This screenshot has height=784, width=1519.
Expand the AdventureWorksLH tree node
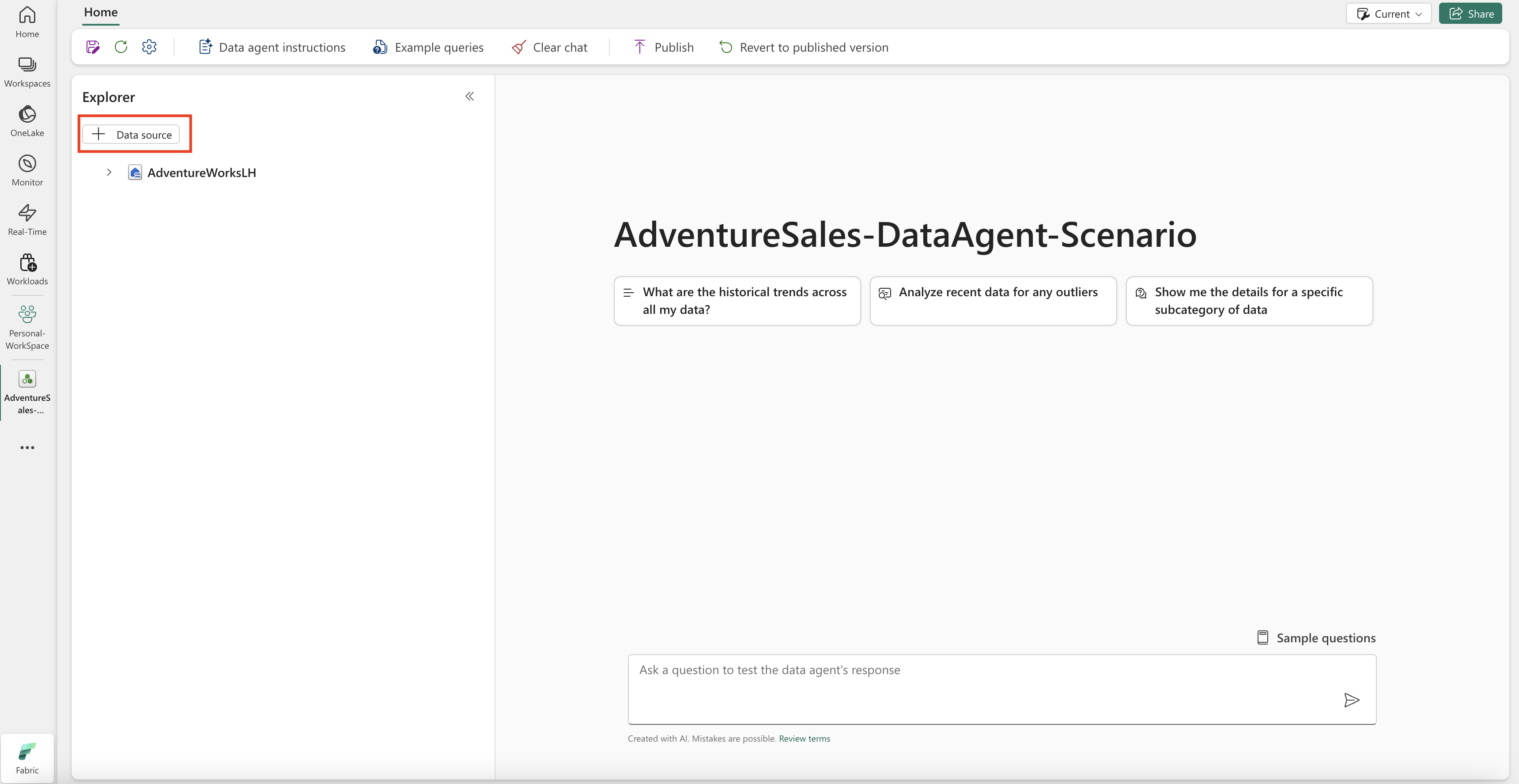tap(109, 173)
